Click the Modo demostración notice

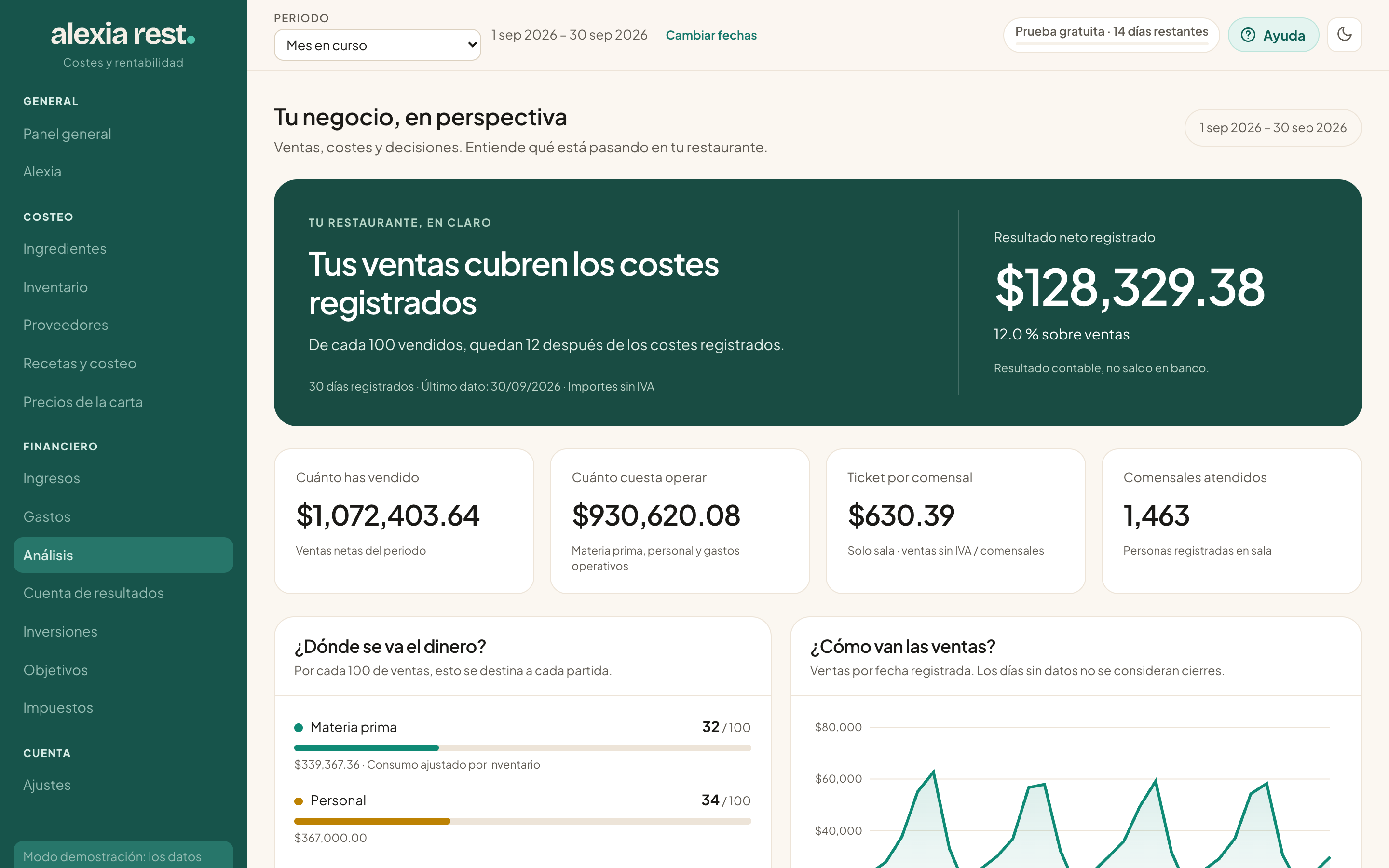point(123,855)
